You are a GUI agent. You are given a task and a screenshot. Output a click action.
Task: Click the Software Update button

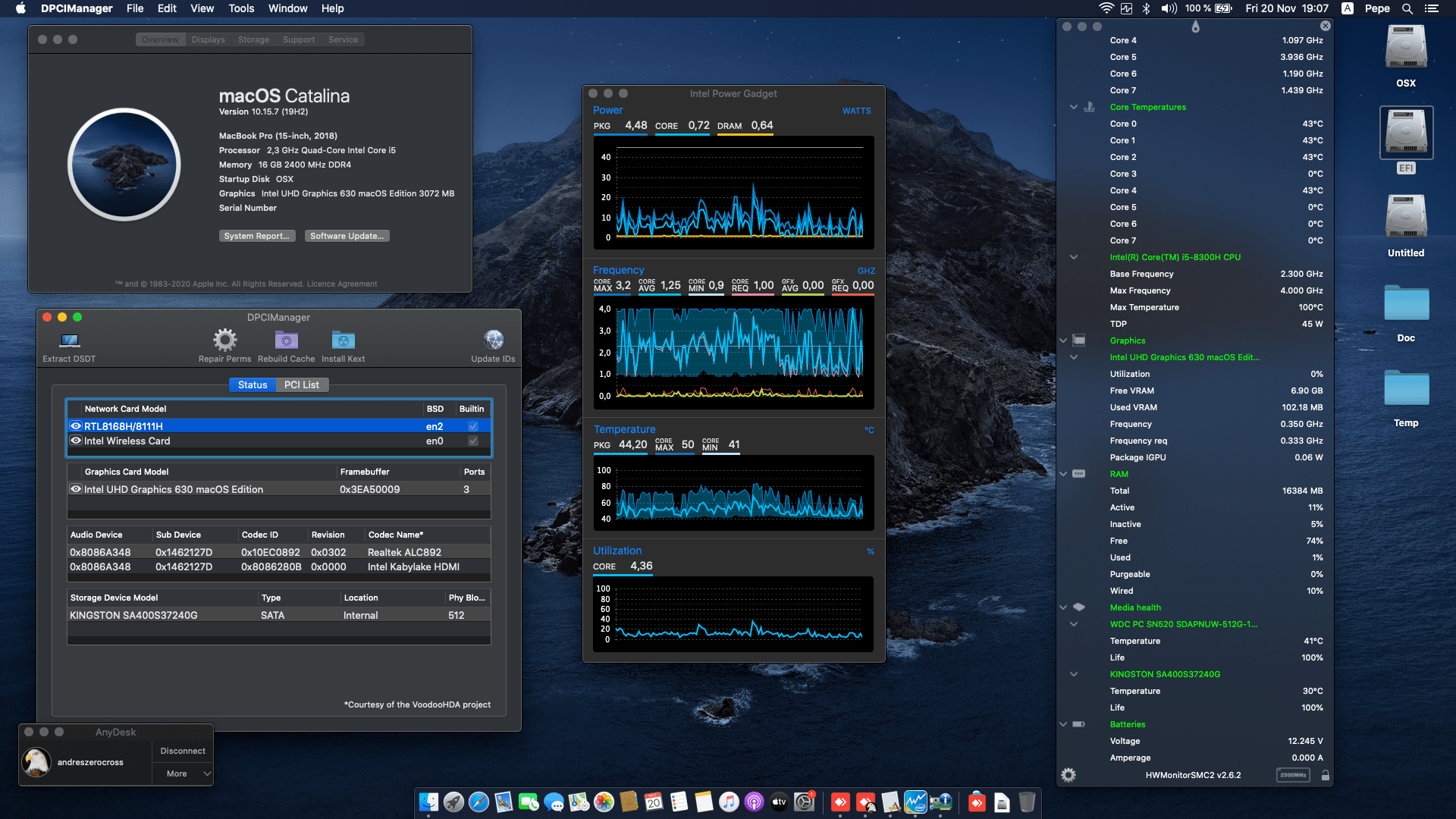click(347, 236)
